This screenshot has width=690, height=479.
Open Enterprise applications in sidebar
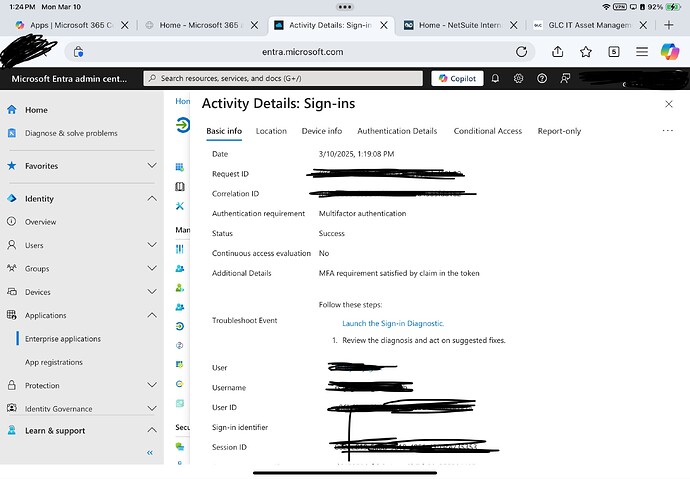click(x=63, y=339)
